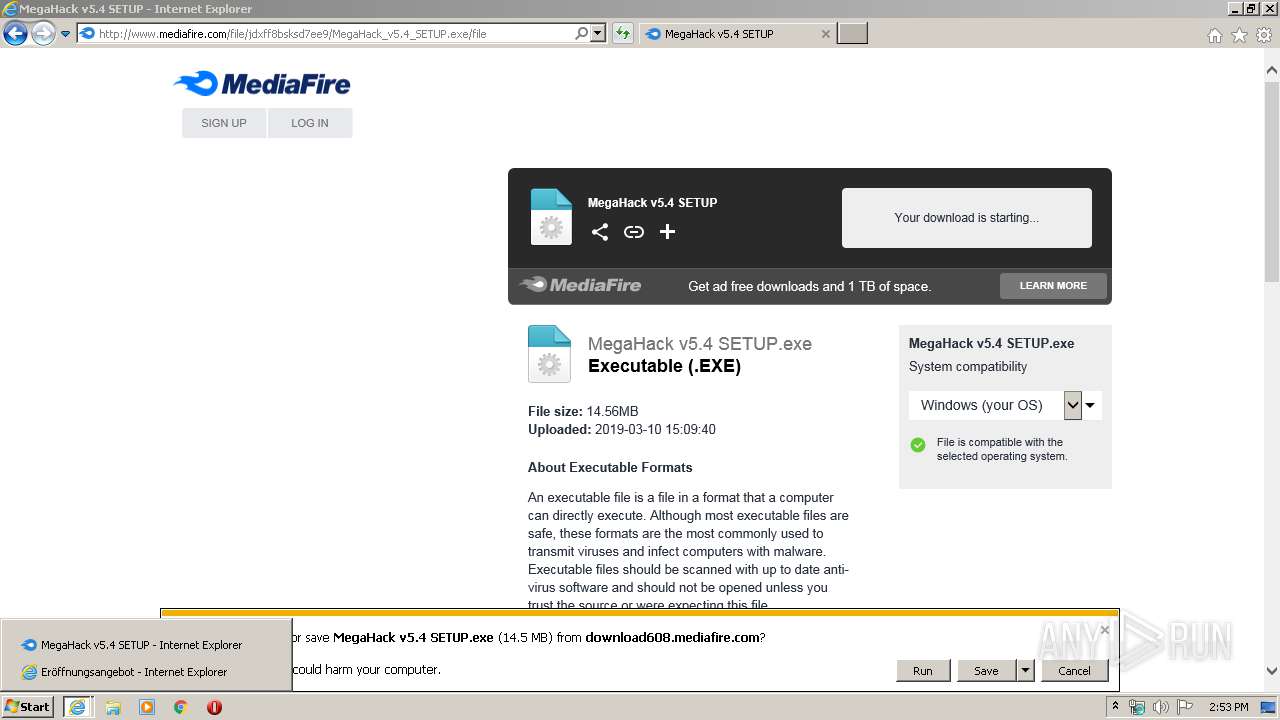Click the MediaFire logo at page top
Image resolution: width=1280 pixels, height=720 pixels.
262,84
